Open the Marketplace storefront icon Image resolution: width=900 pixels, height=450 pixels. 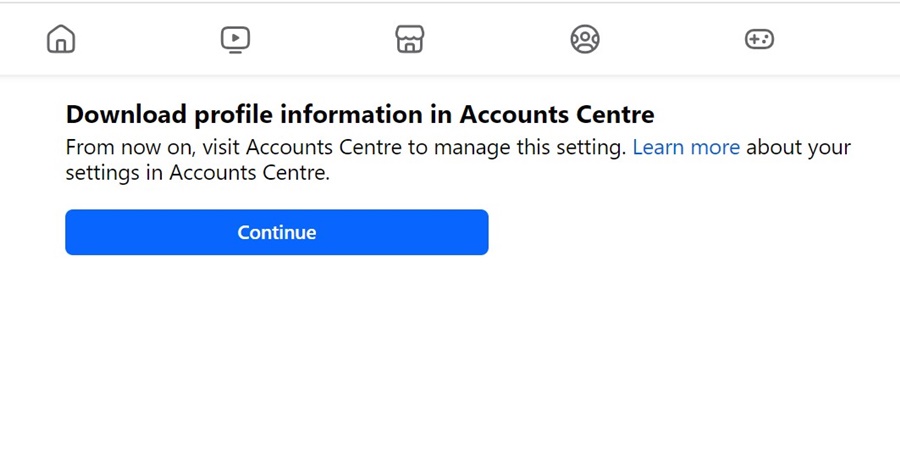(x=410, y=40)
